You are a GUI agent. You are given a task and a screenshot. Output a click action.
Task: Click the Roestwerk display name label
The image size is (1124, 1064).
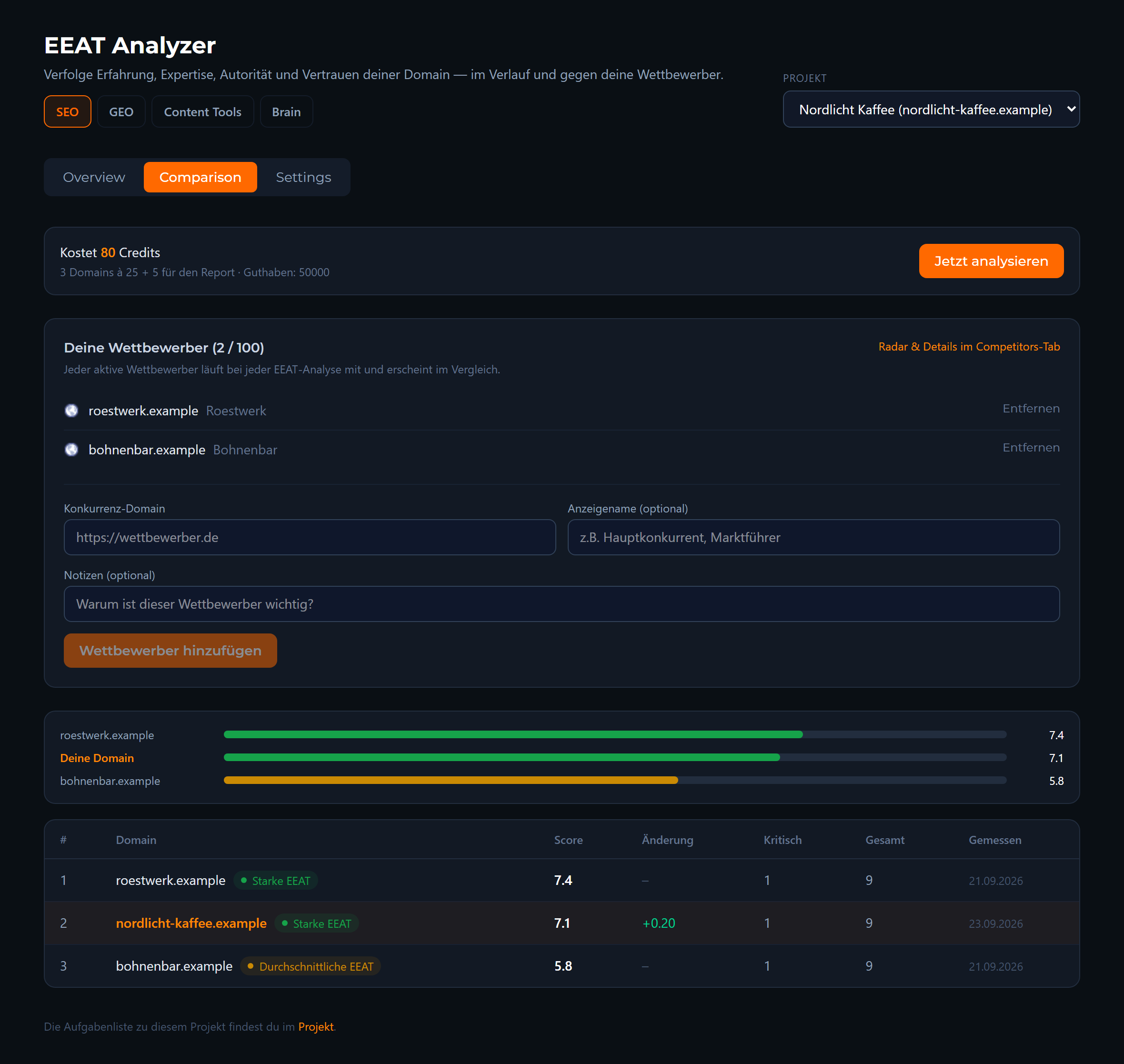[x=236, y=411]
